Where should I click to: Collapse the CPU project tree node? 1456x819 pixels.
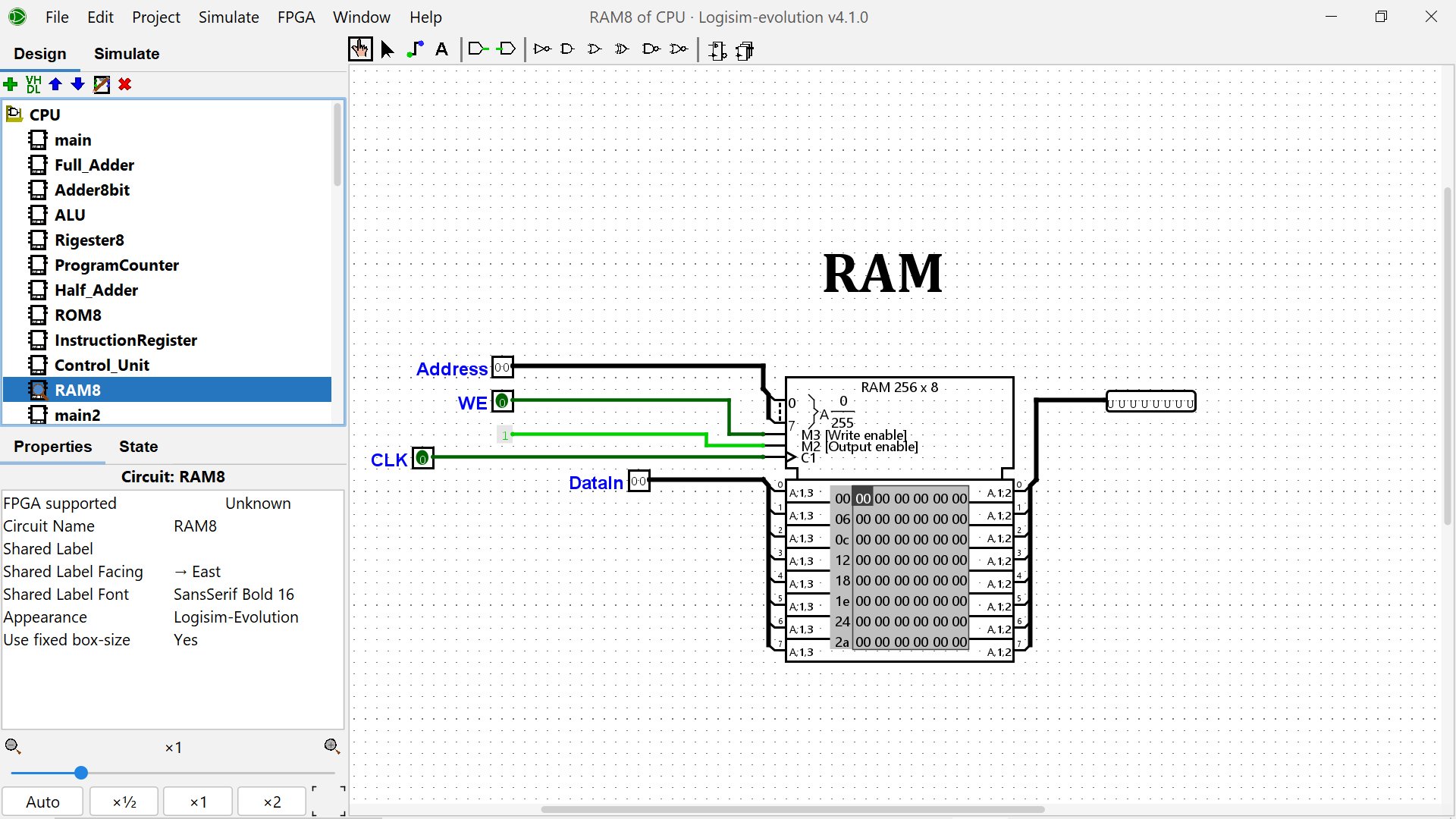(14, 115)
